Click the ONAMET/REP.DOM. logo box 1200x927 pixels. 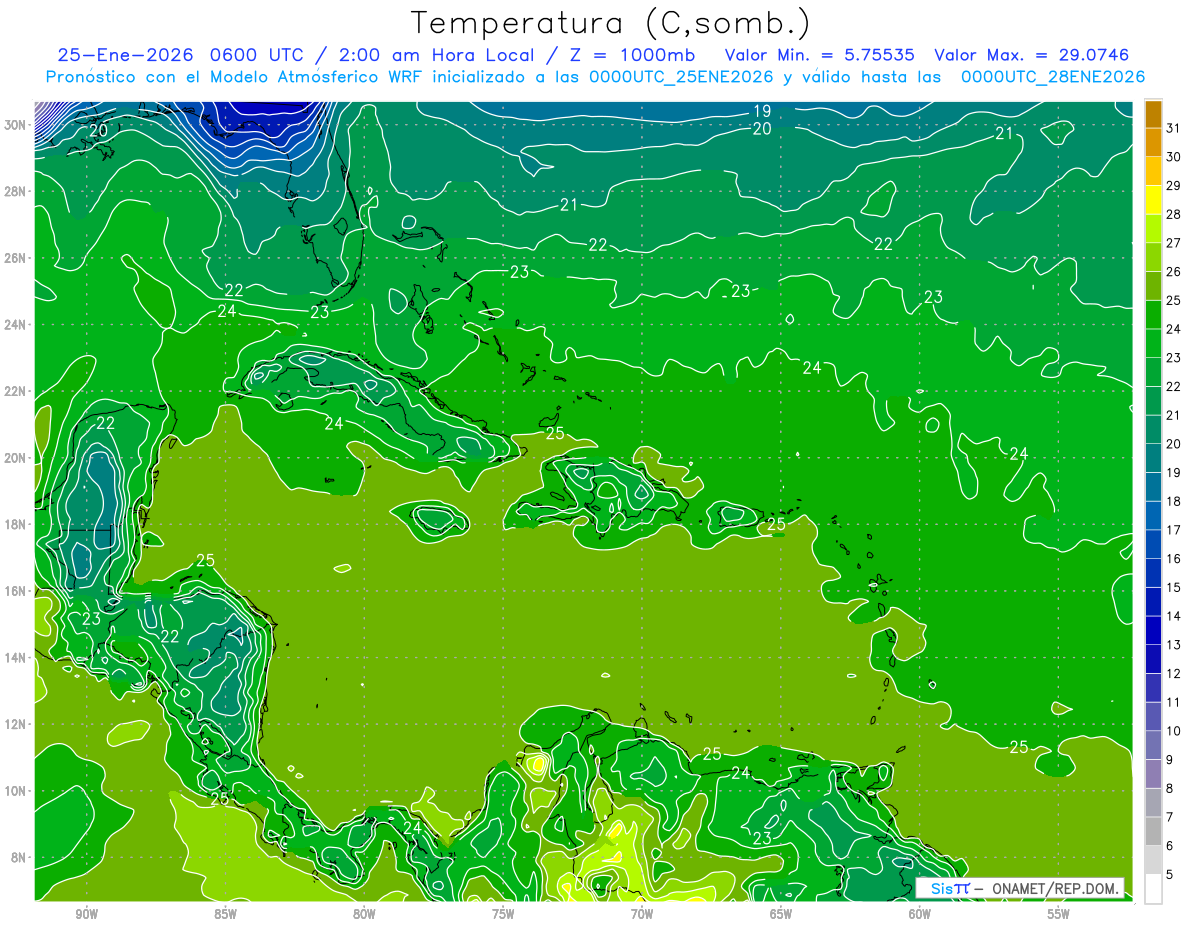pyautogui.click(x=1020, y=888)
